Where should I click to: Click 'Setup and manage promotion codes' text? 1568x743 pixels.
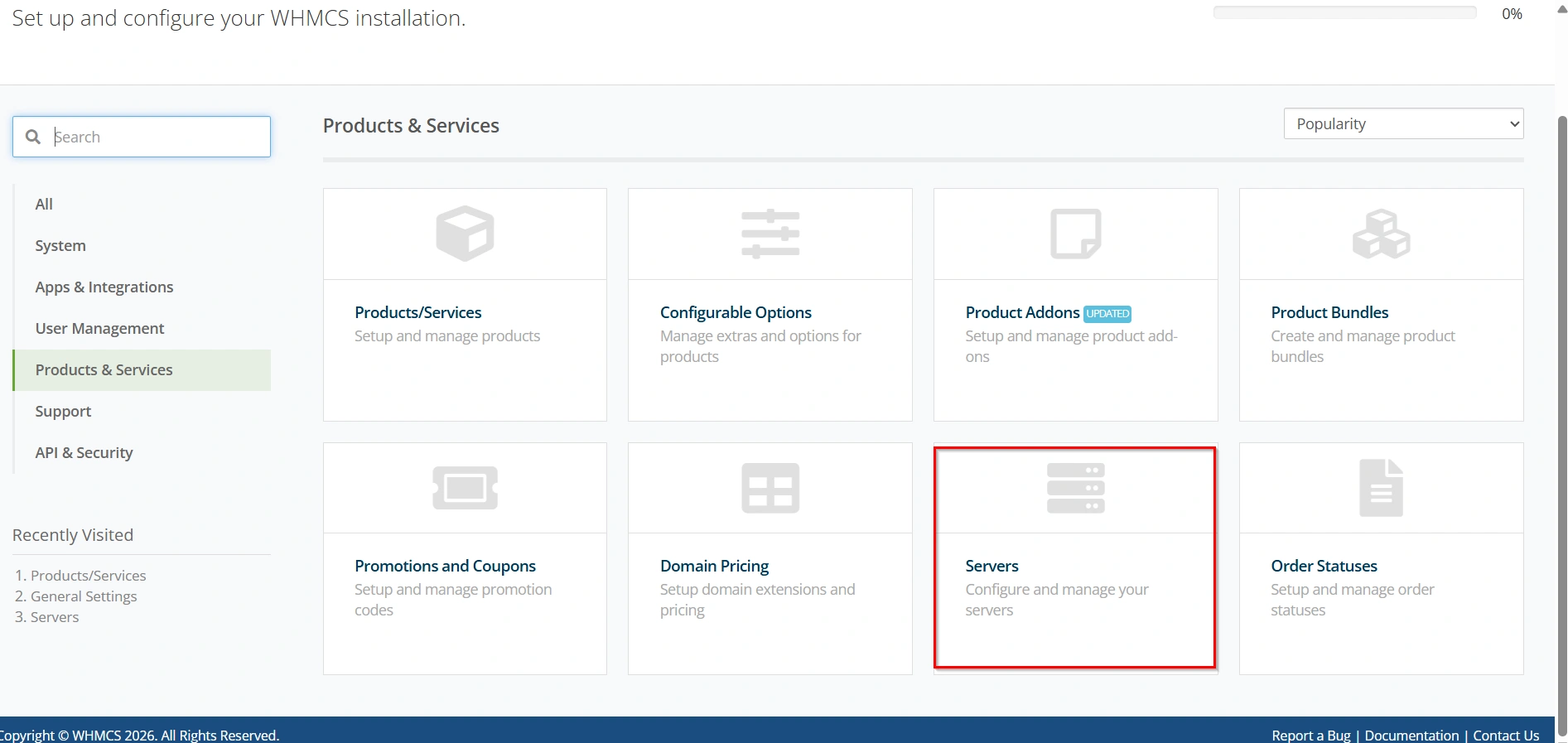click(453, 600)
